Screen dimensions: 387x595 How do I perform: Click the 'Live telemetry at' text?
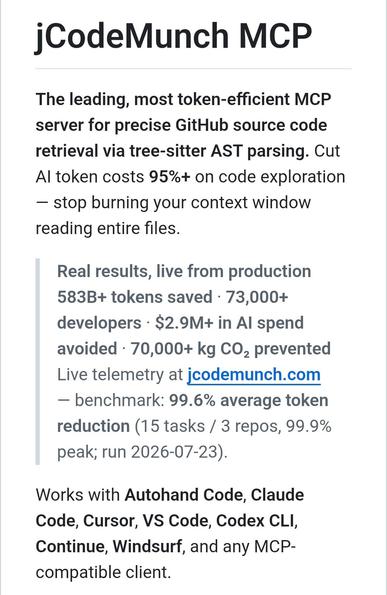click(120, 375)
